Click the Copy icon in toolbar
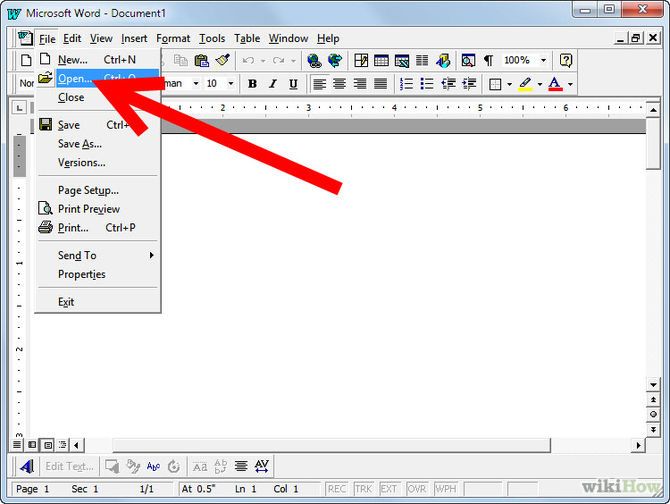670x504 pixels. (181, 60)
